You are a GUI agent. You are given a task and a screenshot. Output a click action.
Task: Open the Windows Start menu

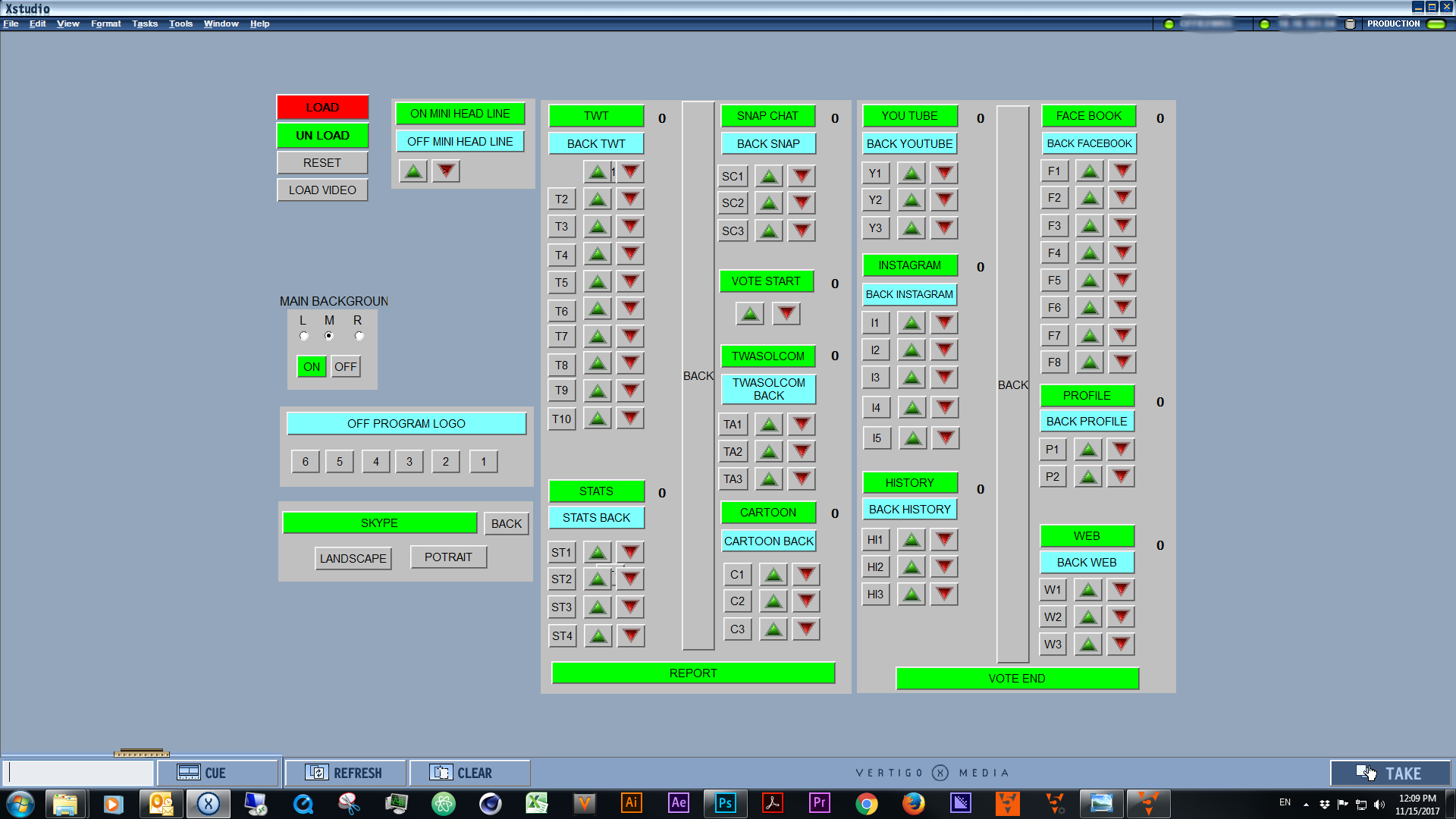pos(20,804)
